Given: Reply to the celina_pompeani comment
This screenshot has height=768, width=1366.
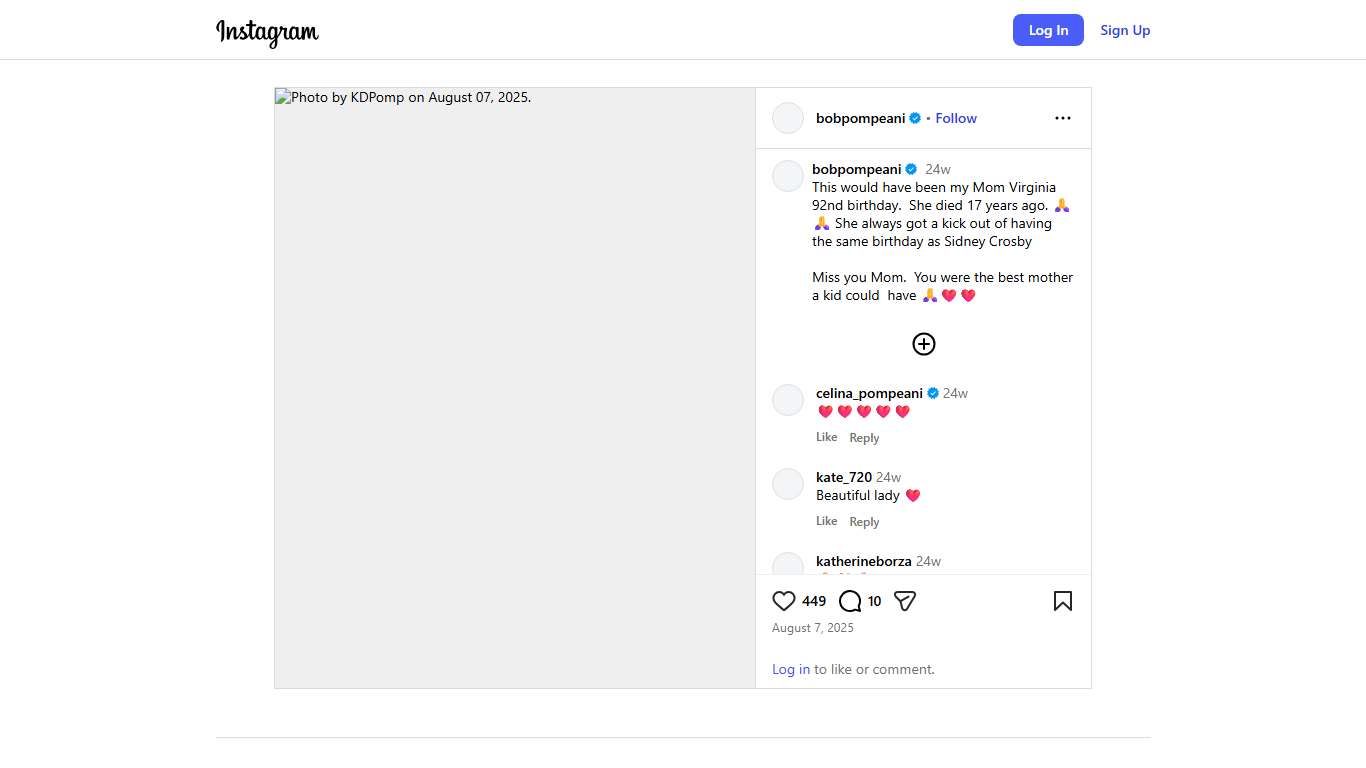Looking at the screenshot, I should [864, 438].
